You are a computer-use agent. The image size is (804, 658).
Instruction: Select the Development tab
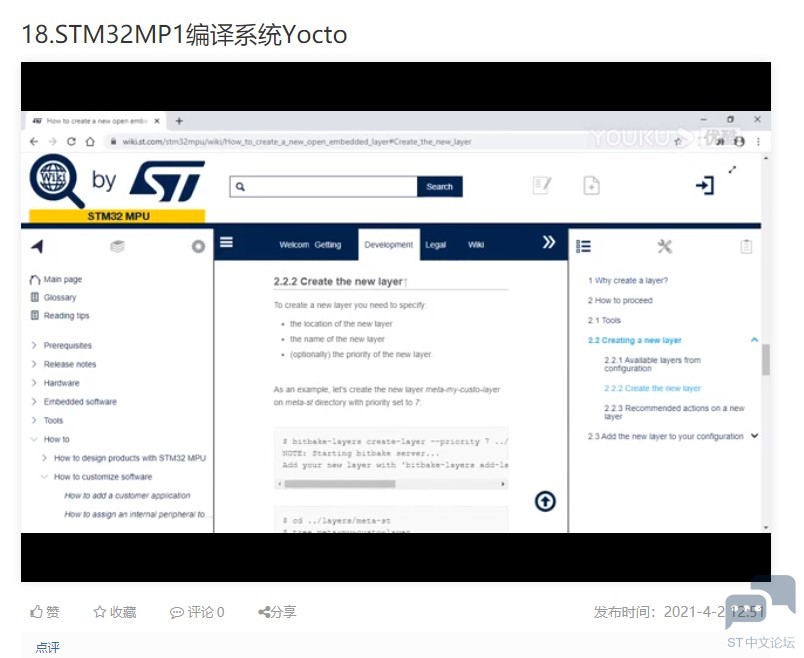coord(389,245)
